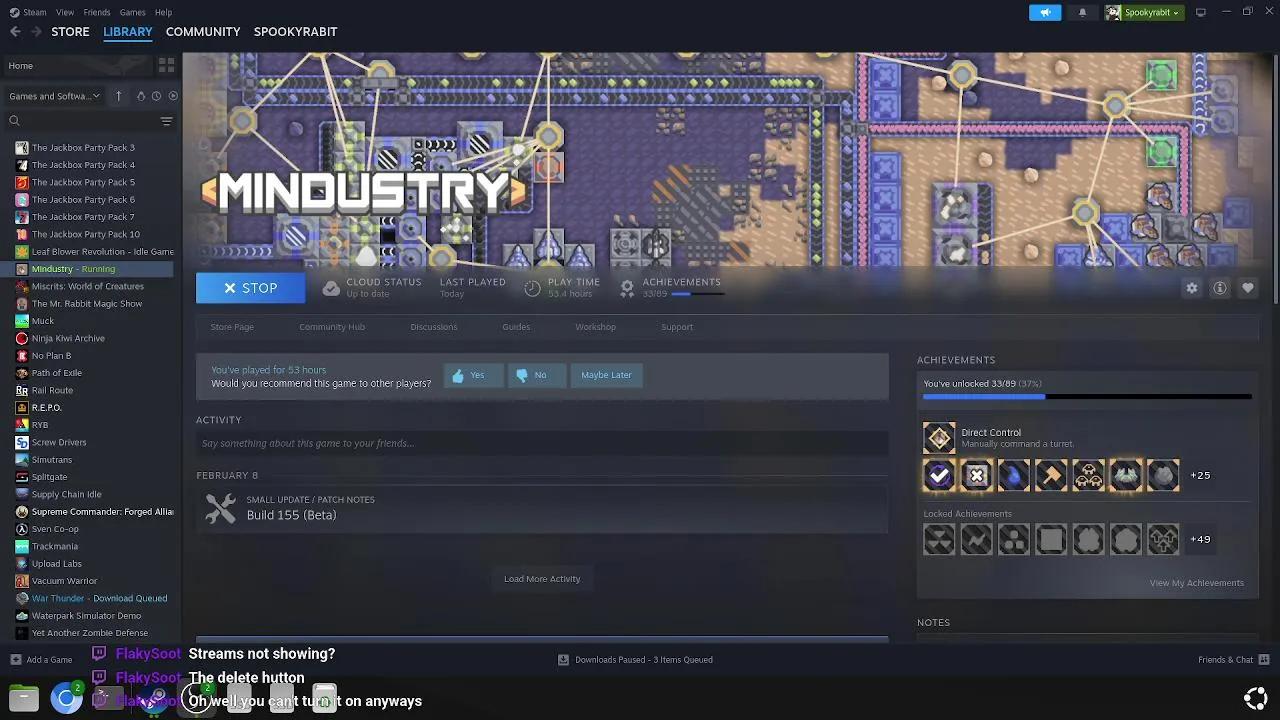This screenshot has height=720, width=1280.
Task: Open Chrome from the taskbar
Action: (x=67, y=698)
